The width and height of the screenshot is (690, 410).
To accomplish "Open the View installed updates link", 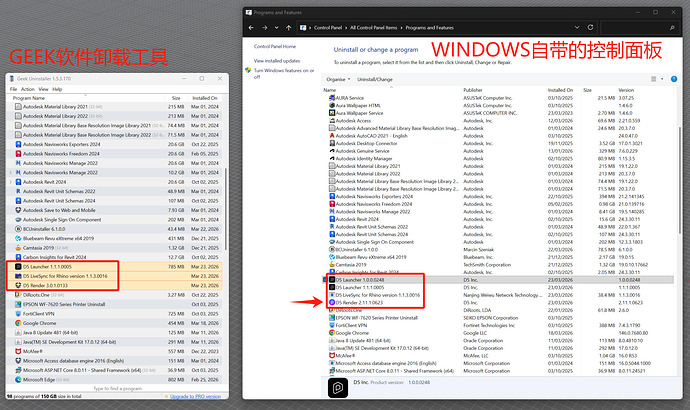I will coord(277,61).
